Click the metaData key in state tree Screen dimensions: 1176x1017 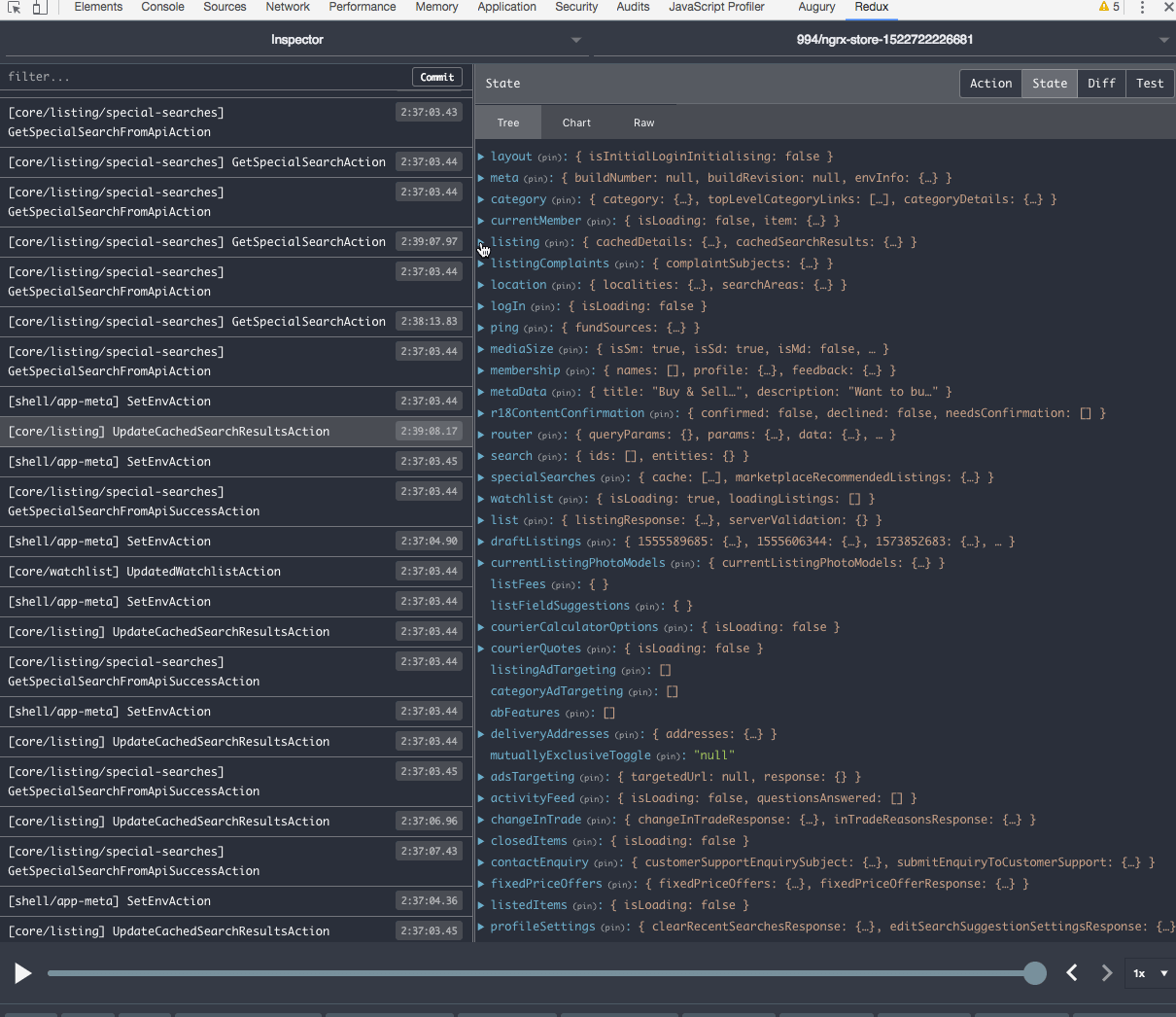(x=518, y=392)
